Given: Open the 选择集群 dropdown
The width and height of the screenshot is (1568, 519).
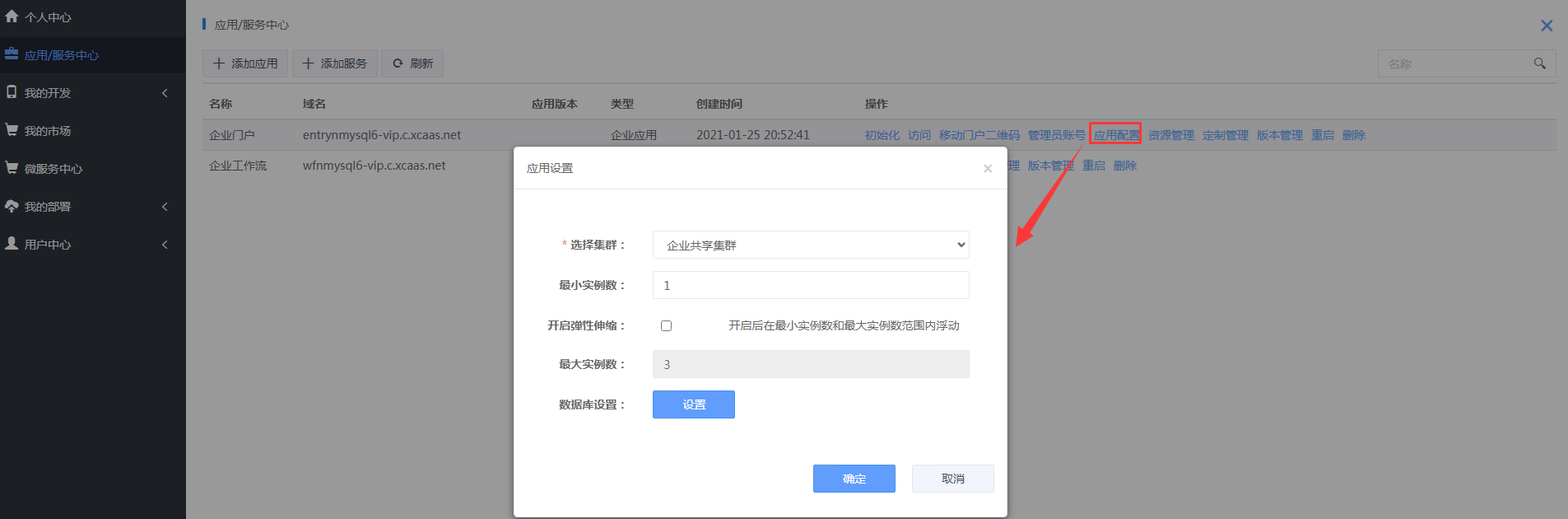Looking at the screenshot, I should (x=810, y=245).
